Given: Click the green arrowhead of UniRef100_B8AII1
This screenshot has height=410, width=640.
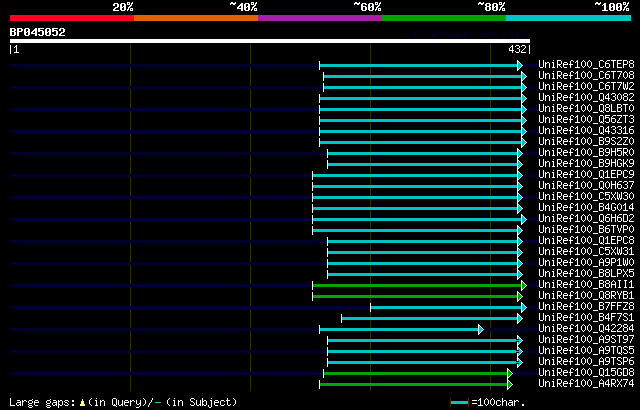Looking at the screenshot, I should [x=524, y=285].
